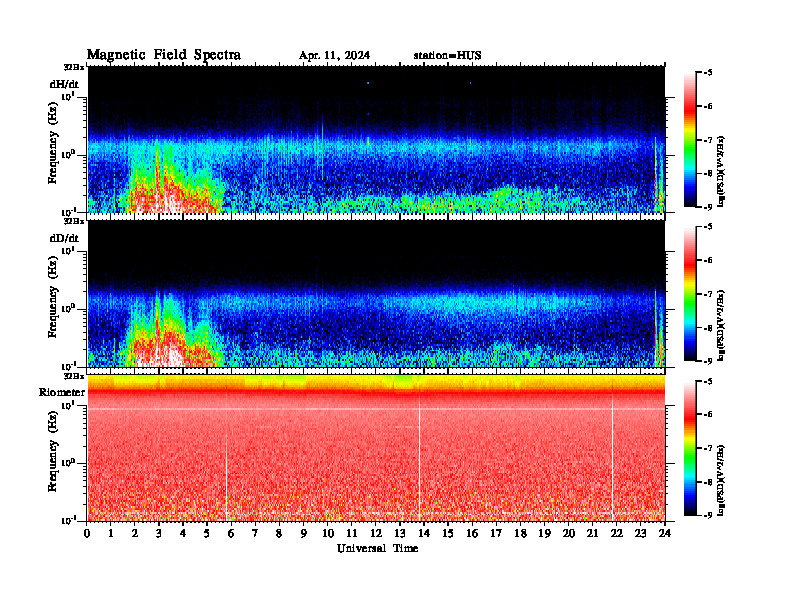Click the "station=HUS" label
This screenshot has width=792, height=612.
[x=447, y=56]
